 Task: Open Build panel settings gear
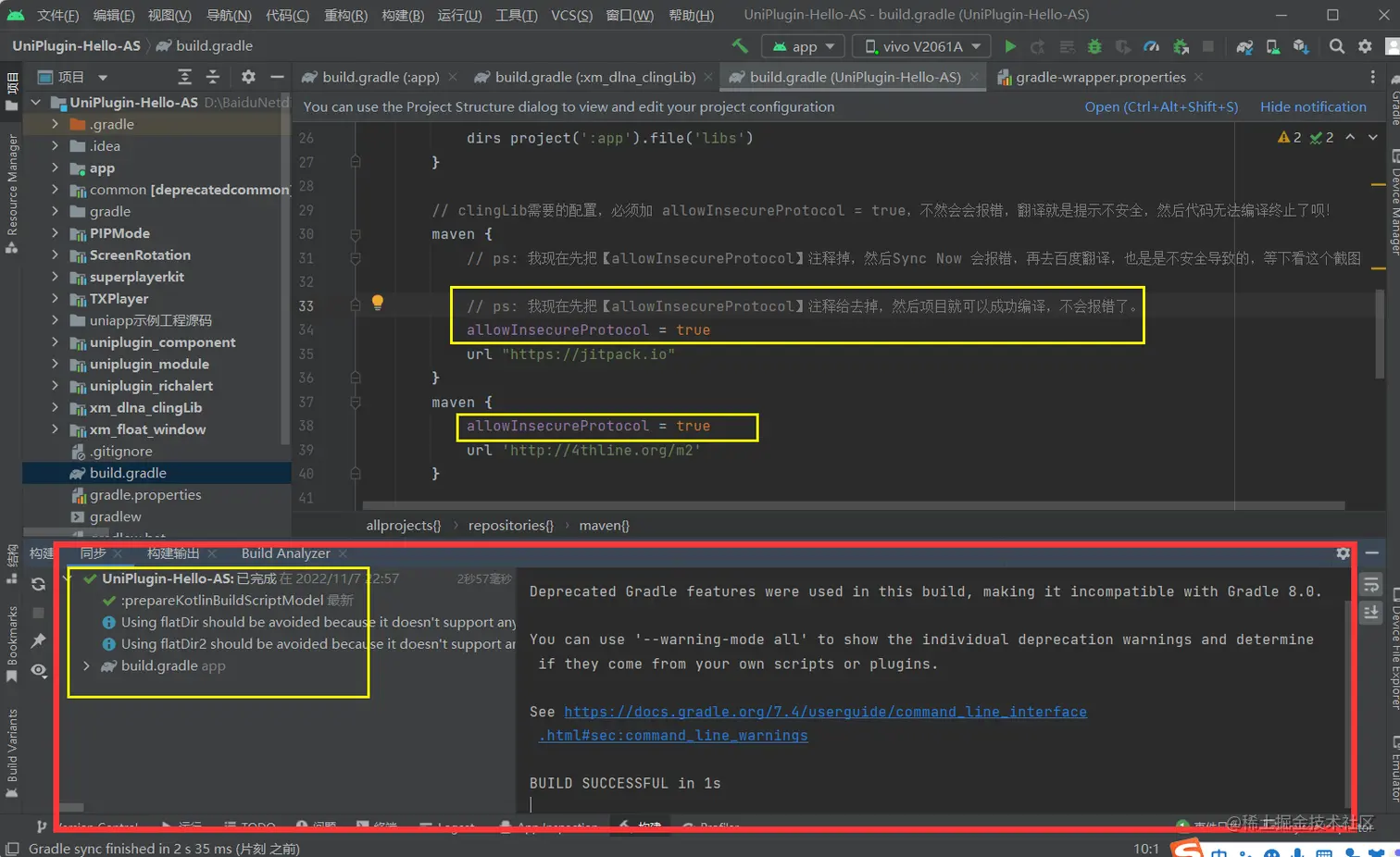[x=1343, y=553]
